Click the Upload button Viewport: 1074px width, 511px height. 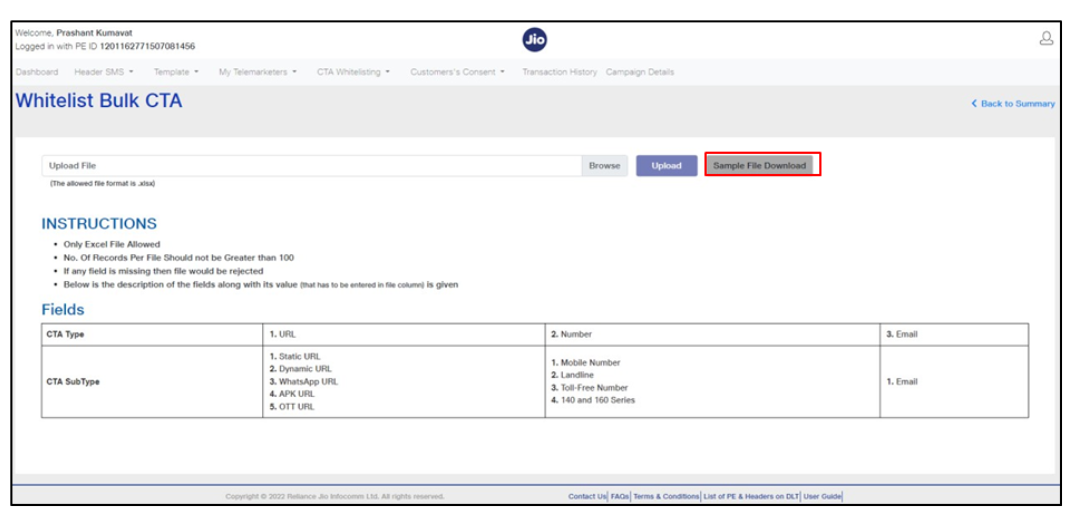coord(666,166)
